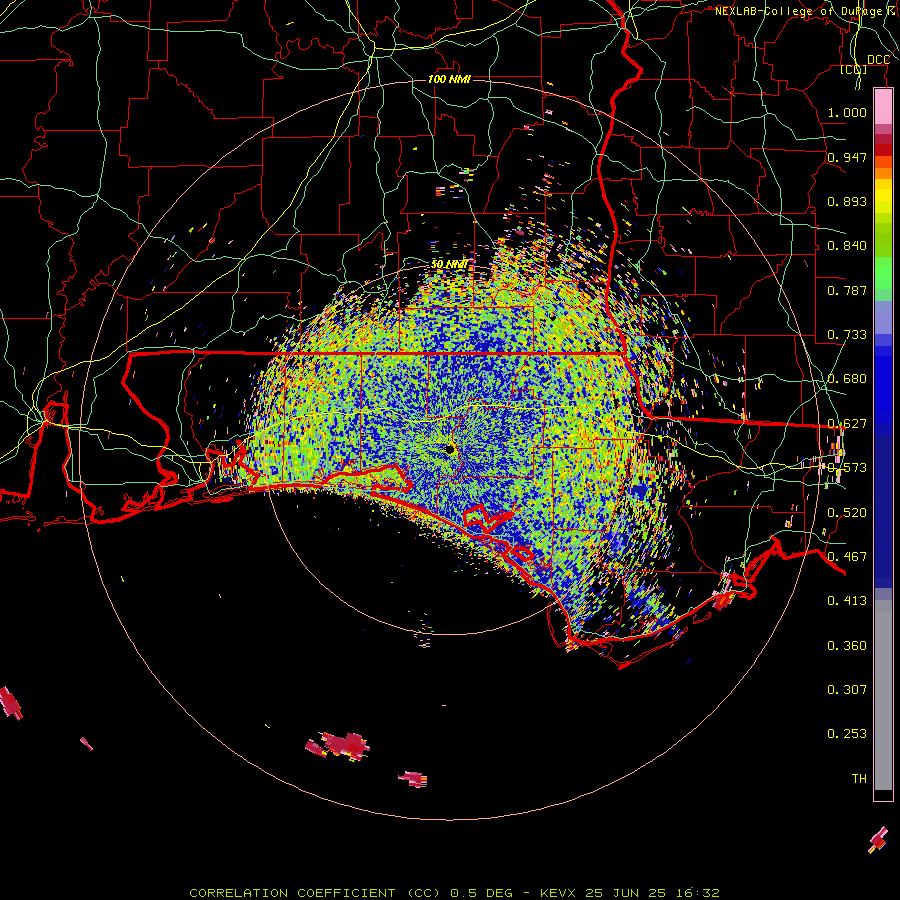Image resolution: width=900 pixels, height=900 pixels.
Task: Select the 0.893 scale value
Action: pyautogui.click(x=847, y=201)
